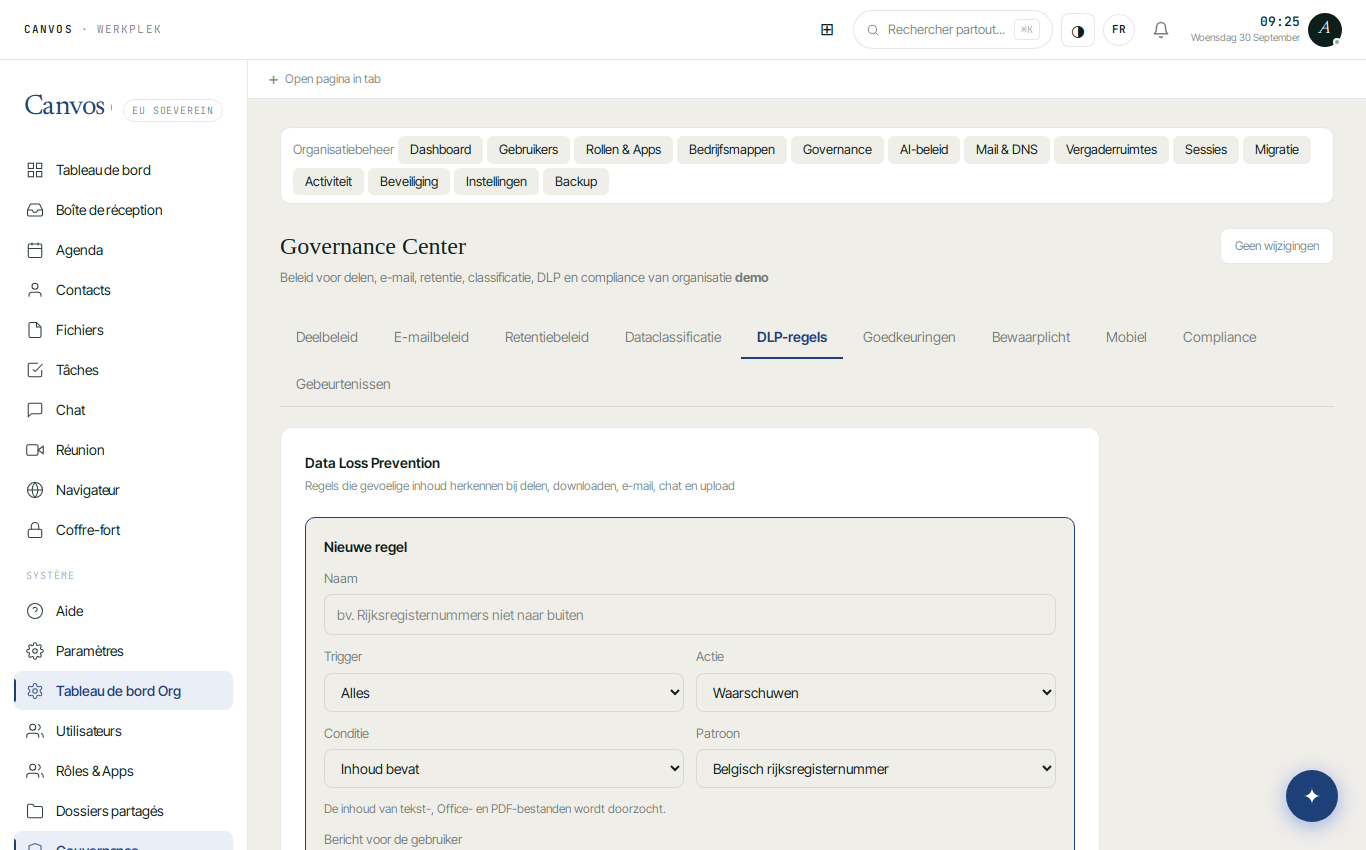Click the Paramètres gear icon
This screenshot has width=1366, height=850.
coord(35,651)
